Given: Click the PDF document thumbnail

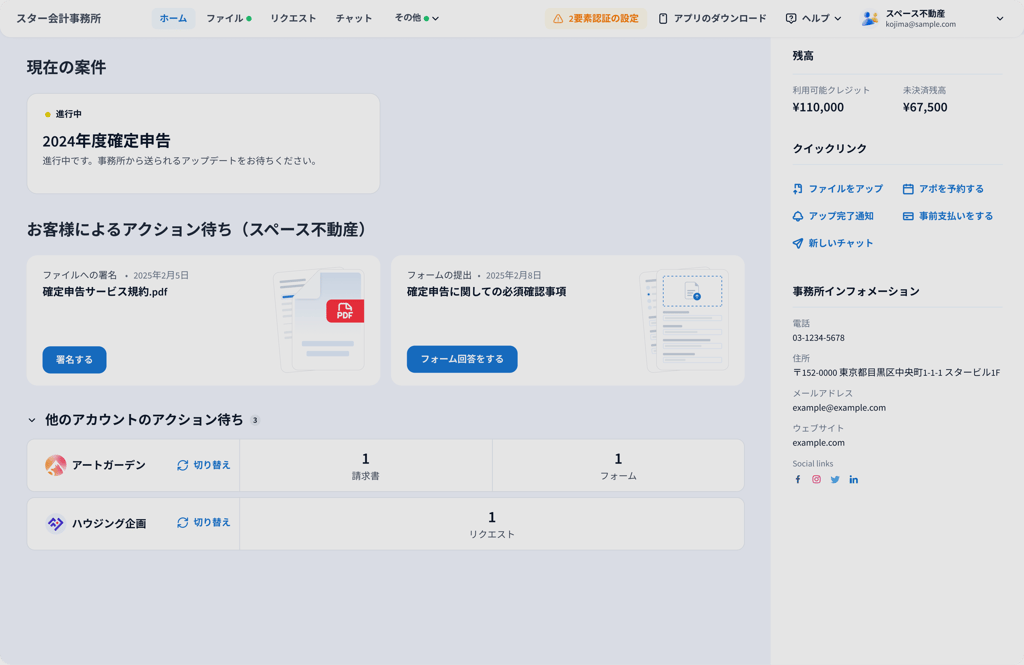Looking at the screenshot, I should (321, 319).
